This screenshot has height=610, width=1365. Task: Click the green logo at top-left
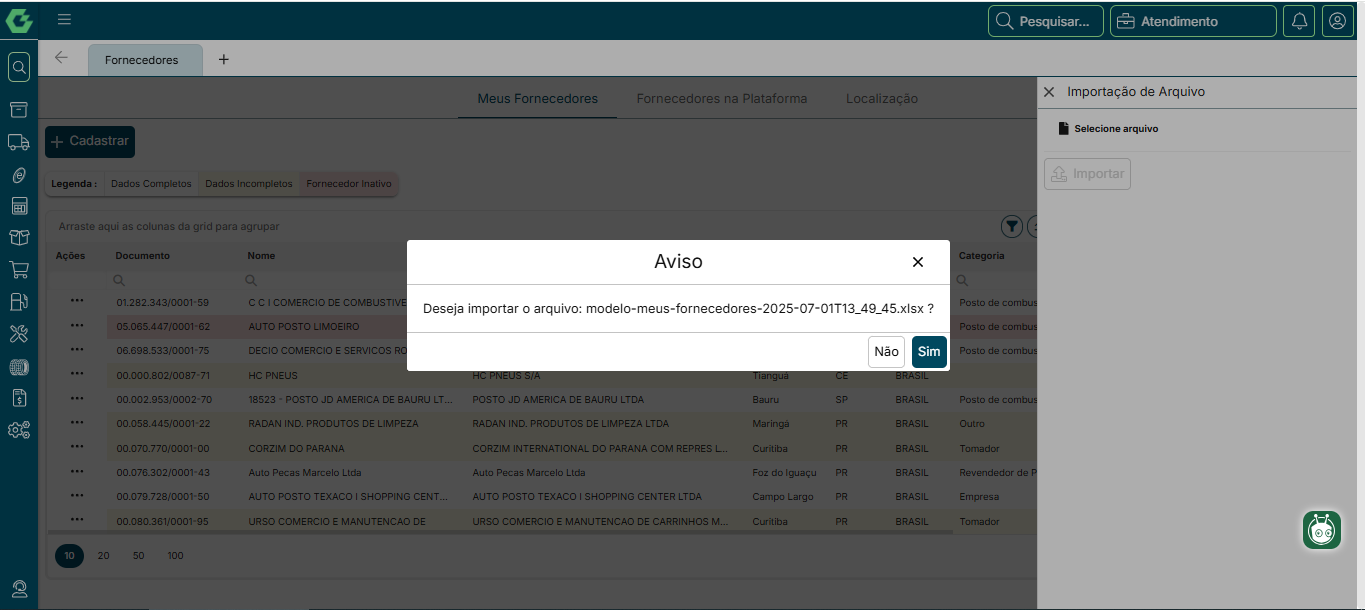(19, 20)
